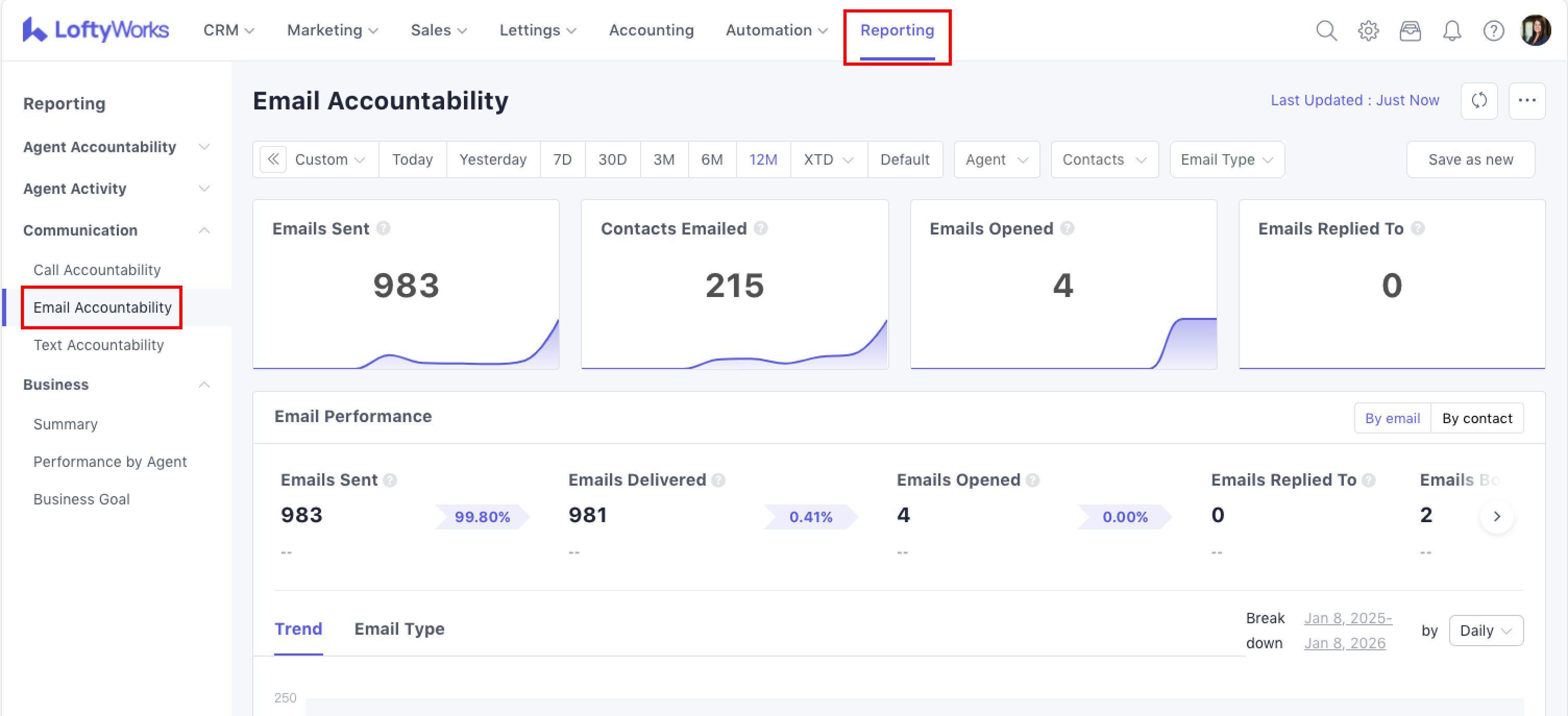Click the notifications bell icon
The height and width of the screenshot is (716, 1568).
pyautogui.click(x=1452, y=30)
